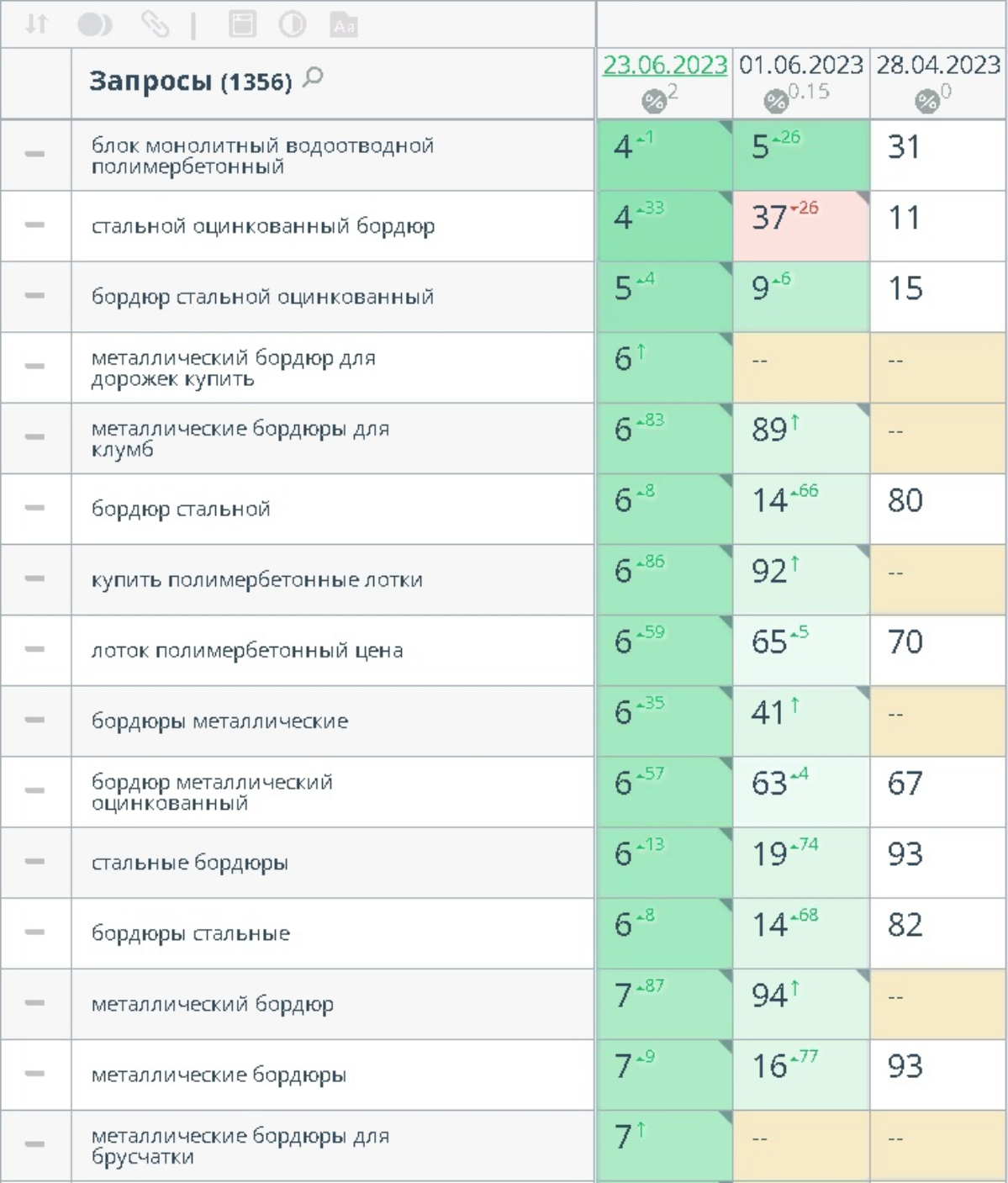Viewport: 1008px width, 1183px height.
Task: Click the query 'купить полимербетонные лотки'
Action: 256,579
